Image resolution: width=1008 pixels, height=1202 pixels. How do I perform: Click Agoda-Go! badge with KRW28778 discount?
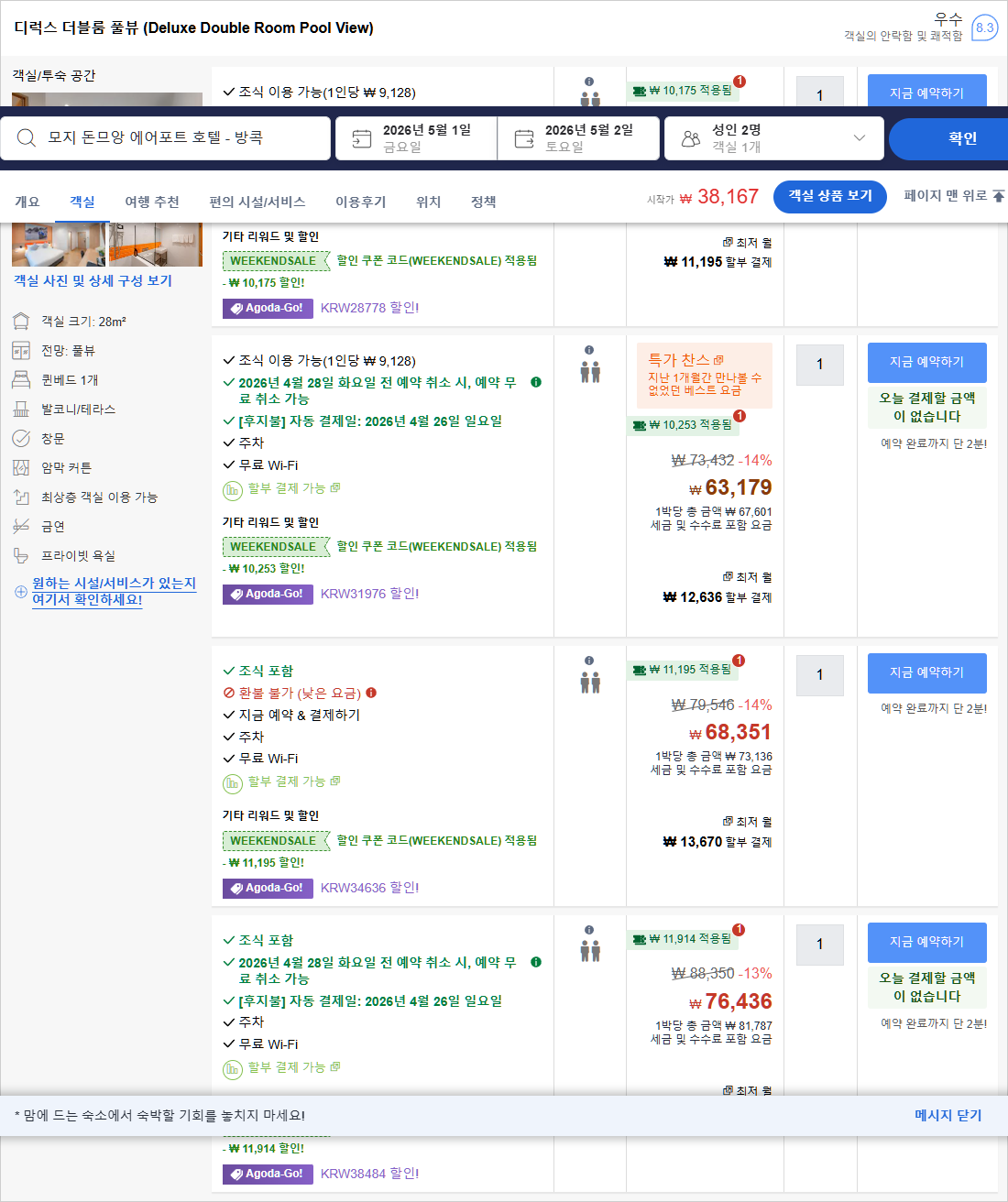pos(268,308)
